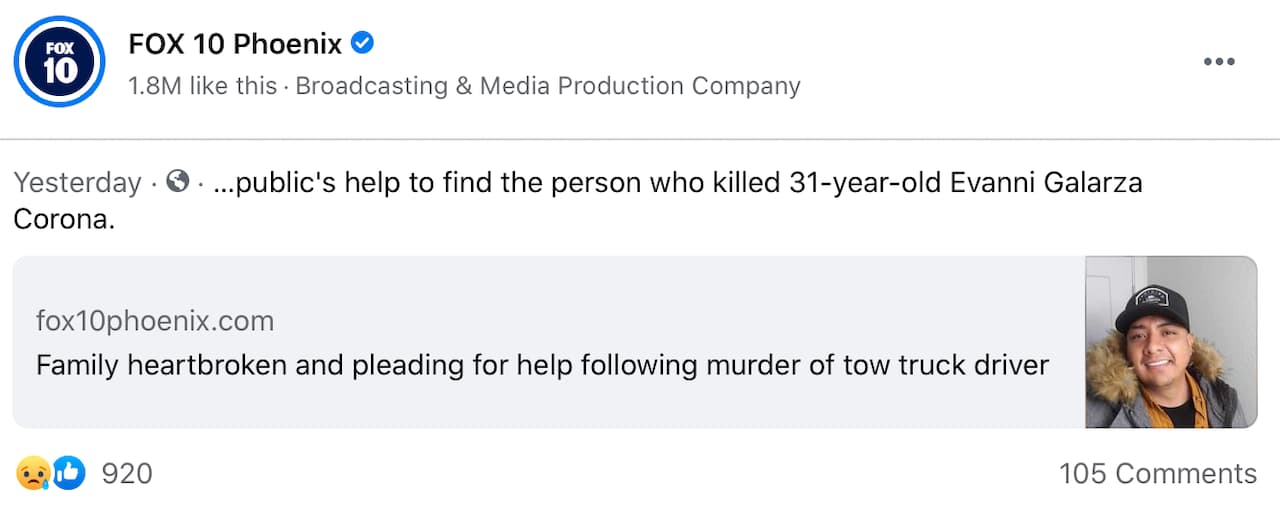Click the "1.8M like this" text
This screenshot has width=1280, height=515.
[x=203, y=86]
